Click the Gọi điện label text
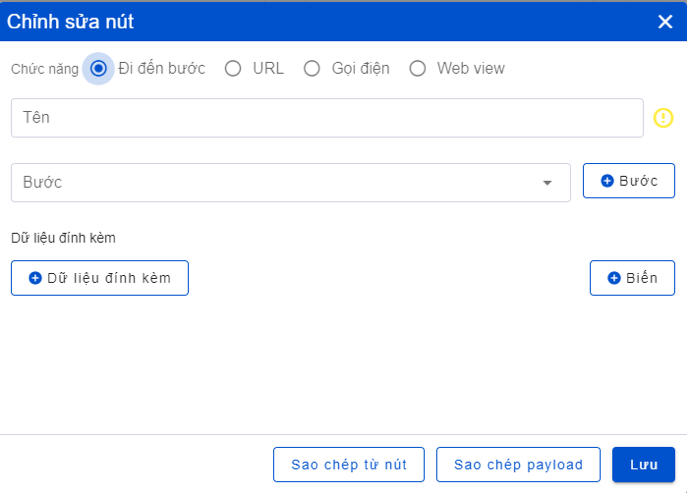This screenshot has width=687, height=493. [x=361, y=69]
